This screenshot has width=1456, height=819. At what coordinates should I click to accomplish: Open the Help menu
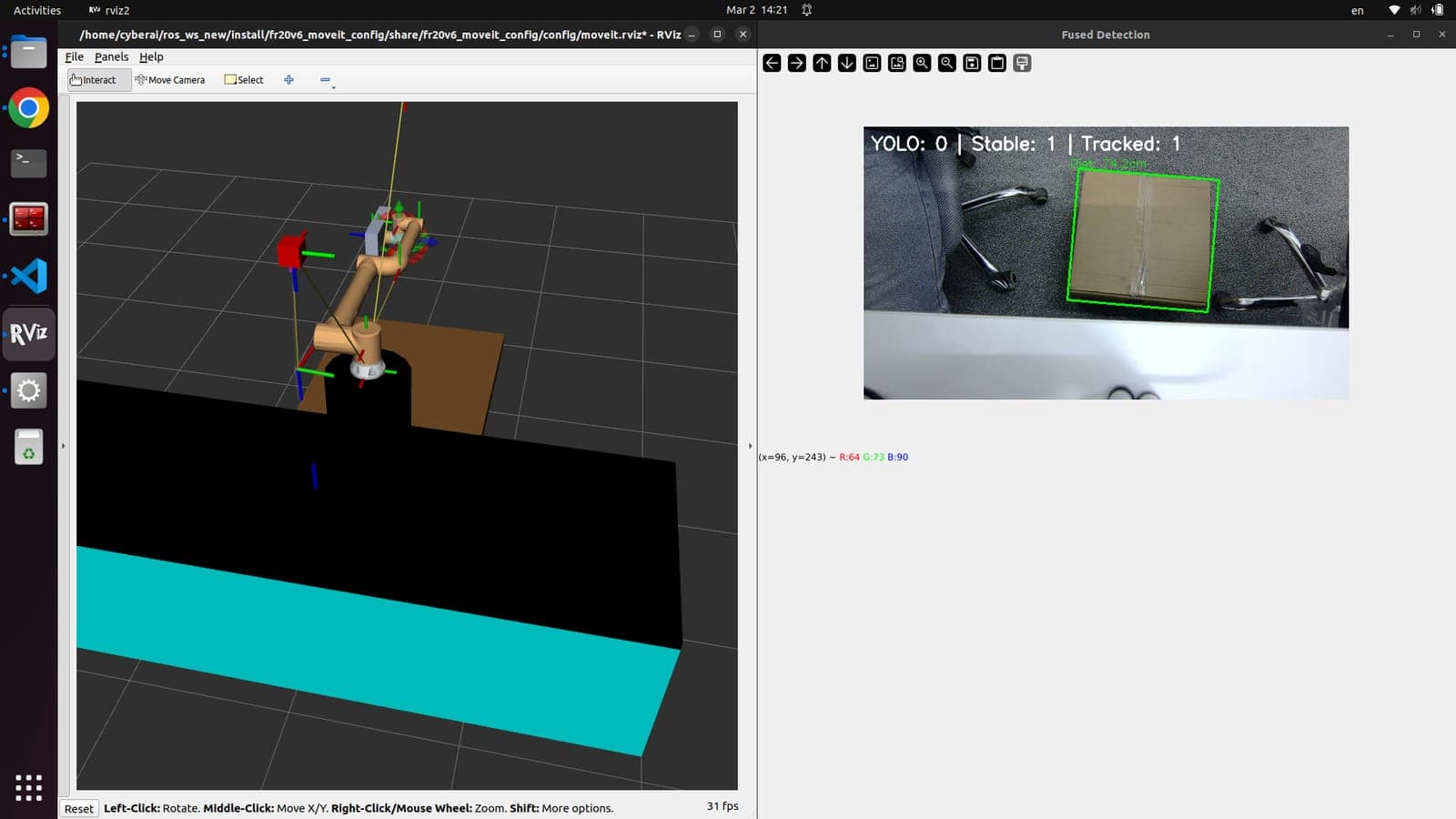151,56
